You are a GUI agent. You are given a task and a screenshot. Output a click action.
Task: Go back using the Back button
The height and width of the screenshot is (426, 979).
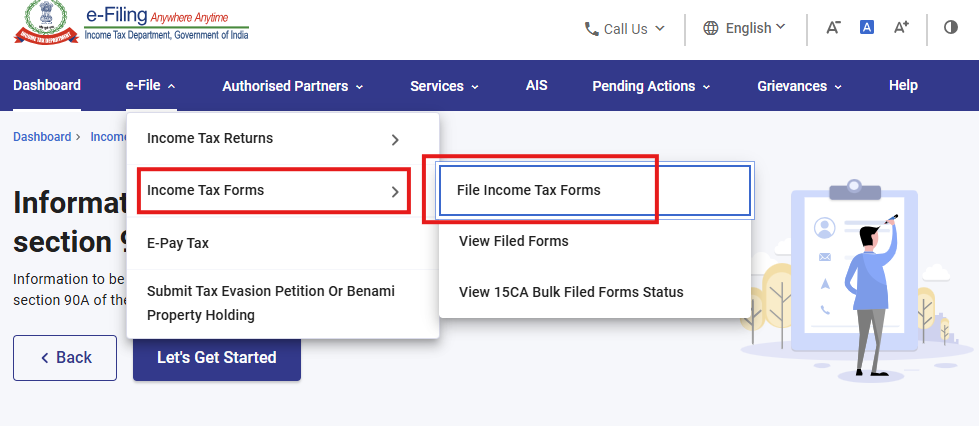tap(65, 358)
